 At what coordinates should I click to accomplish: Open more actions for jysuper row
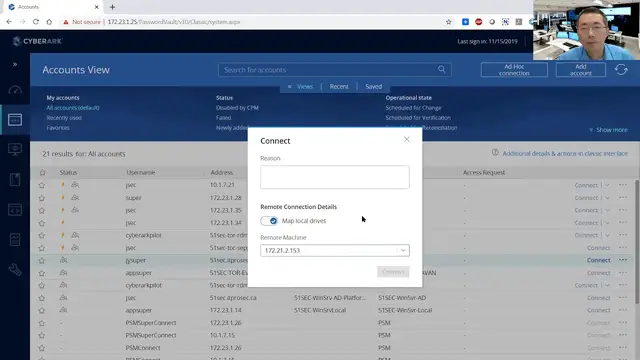click(x=622, y=260)
